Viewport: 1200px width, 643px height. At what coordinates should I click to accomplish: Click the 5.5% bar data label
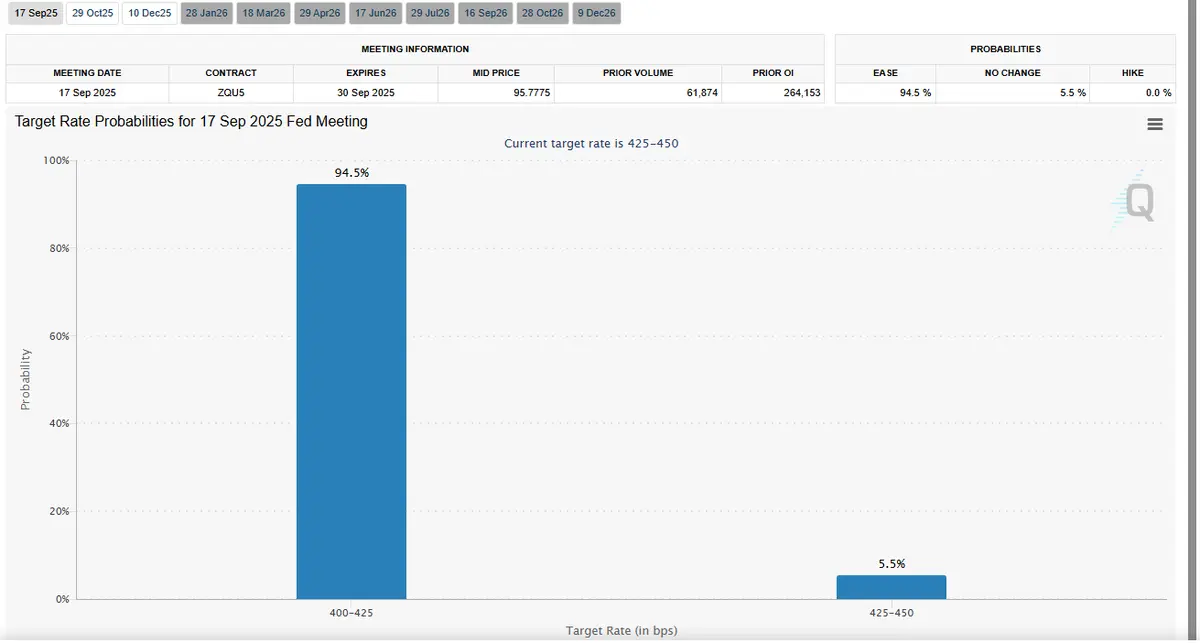(x=892, y=564)
